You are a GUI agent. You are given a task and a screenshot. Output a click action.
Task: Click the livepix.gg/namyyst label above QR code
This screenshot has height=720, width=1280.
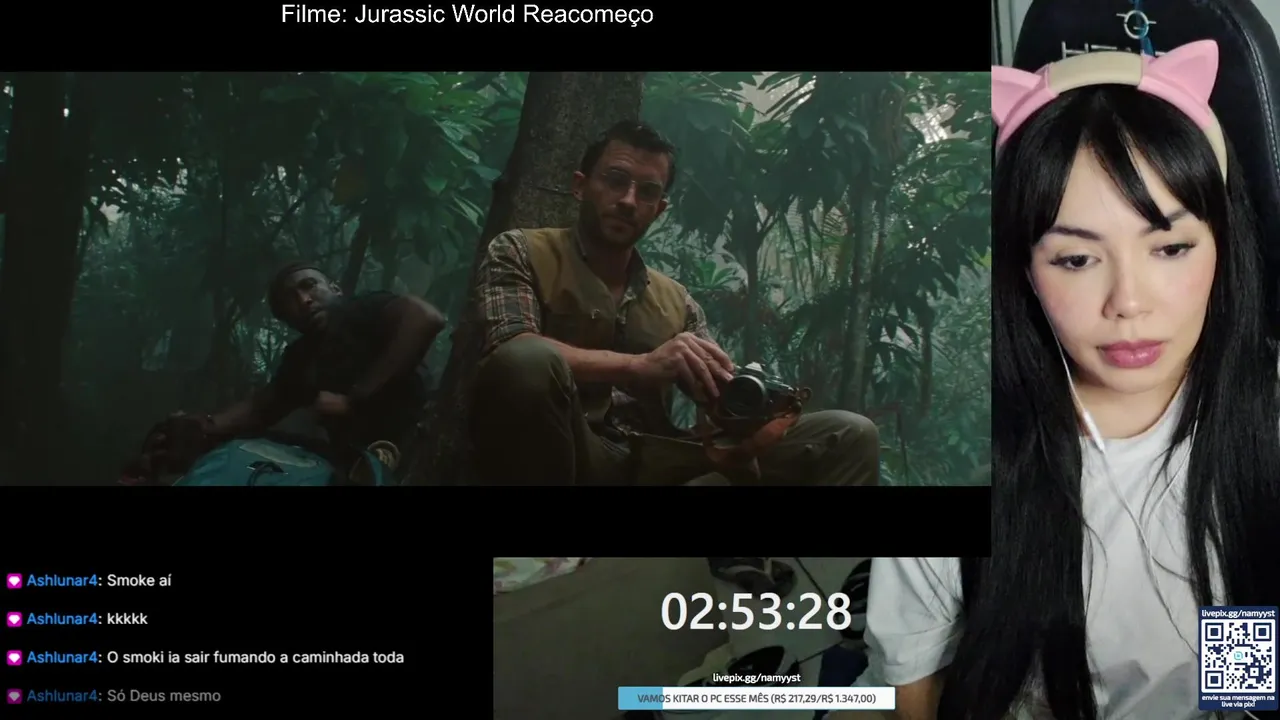point(1238,613)
